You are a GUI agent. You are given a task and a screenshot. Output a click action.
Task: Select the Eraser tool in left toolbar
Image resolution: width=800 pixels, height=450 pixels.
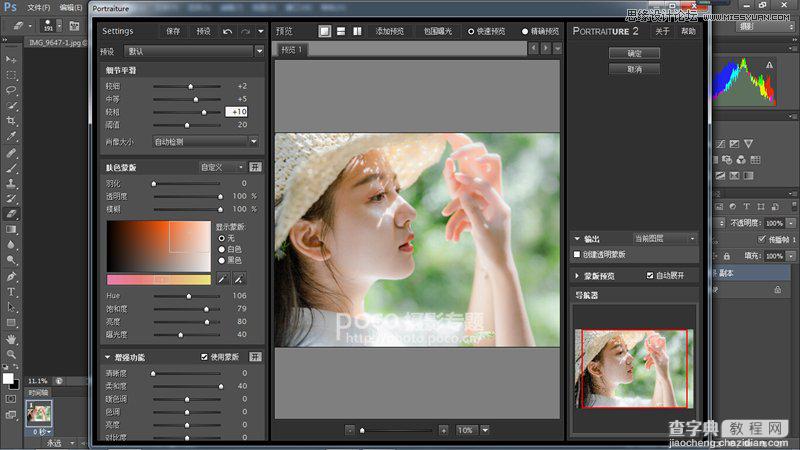click(x=11, y=214)
